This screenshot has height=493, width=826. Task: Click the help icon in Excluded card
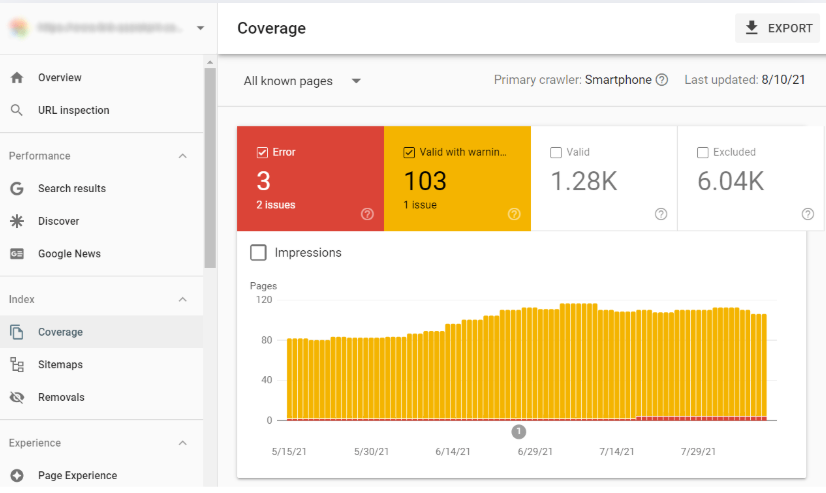tap(808, 214)
